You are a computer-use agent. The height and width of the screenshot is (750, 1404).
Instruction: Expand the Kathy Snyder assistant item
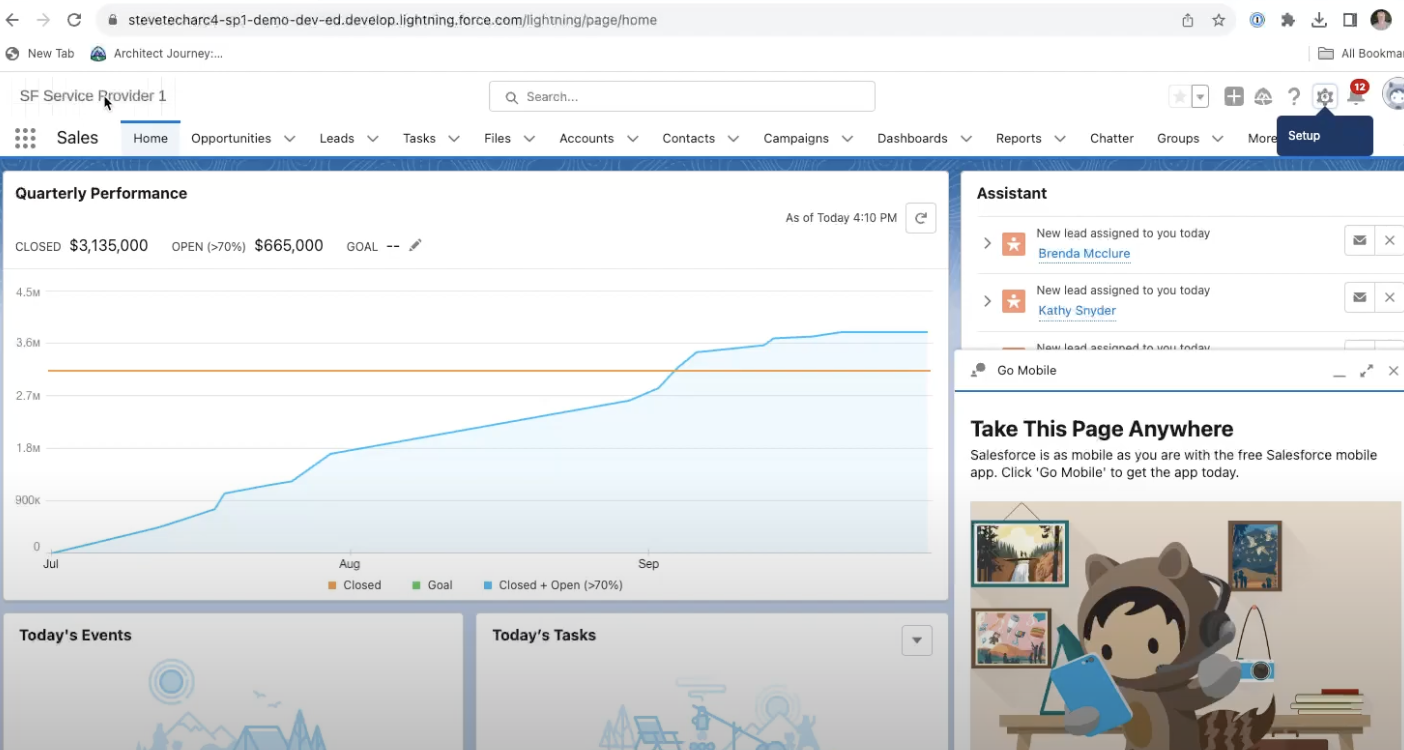pos(987,300)
